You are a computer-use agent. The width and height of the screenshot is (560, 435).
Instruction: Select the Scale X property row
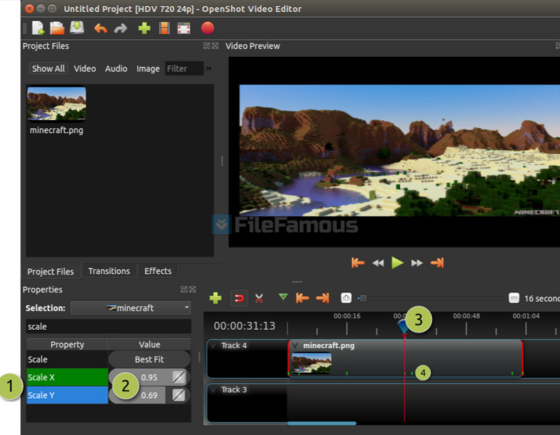67,377
